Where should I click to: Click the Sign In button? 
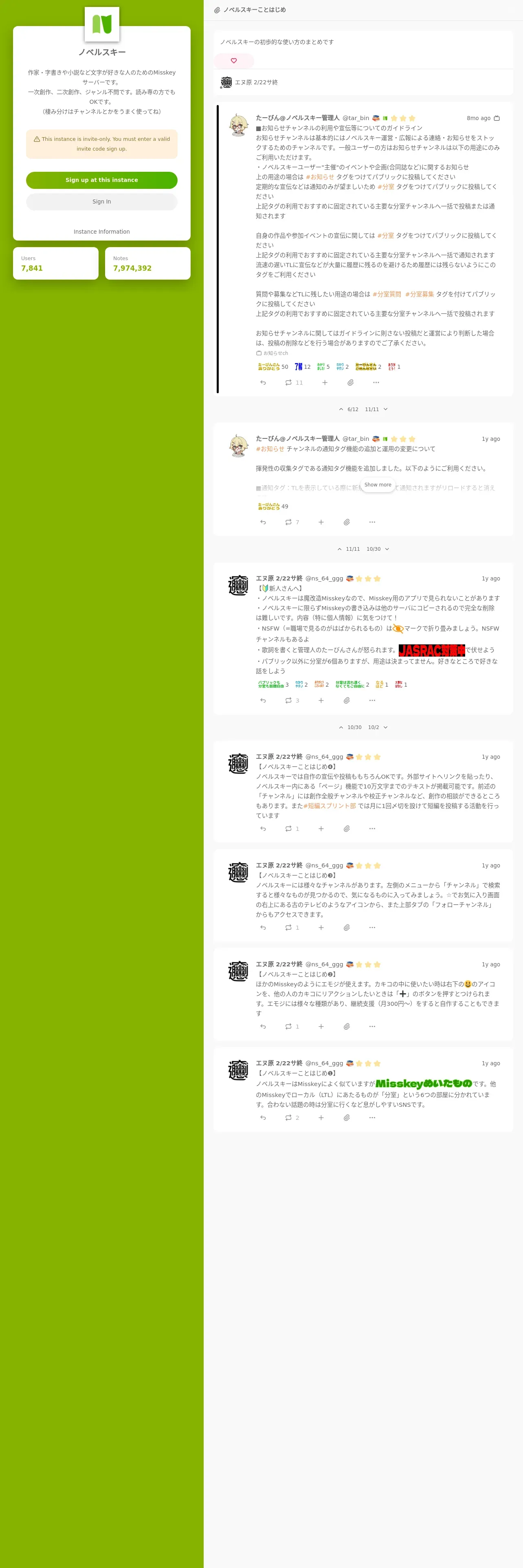pos(102,201)
